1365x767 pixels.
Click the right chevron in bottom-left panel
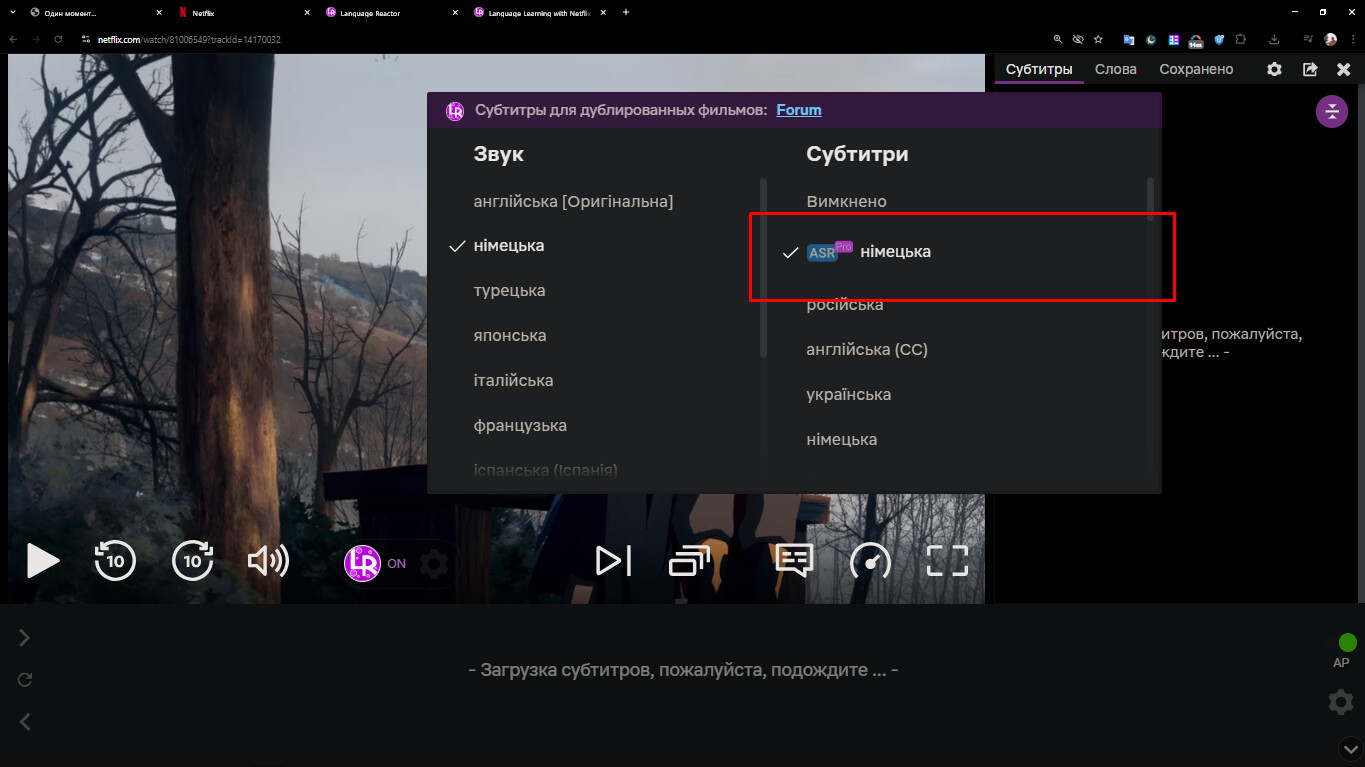click(25, 638)
